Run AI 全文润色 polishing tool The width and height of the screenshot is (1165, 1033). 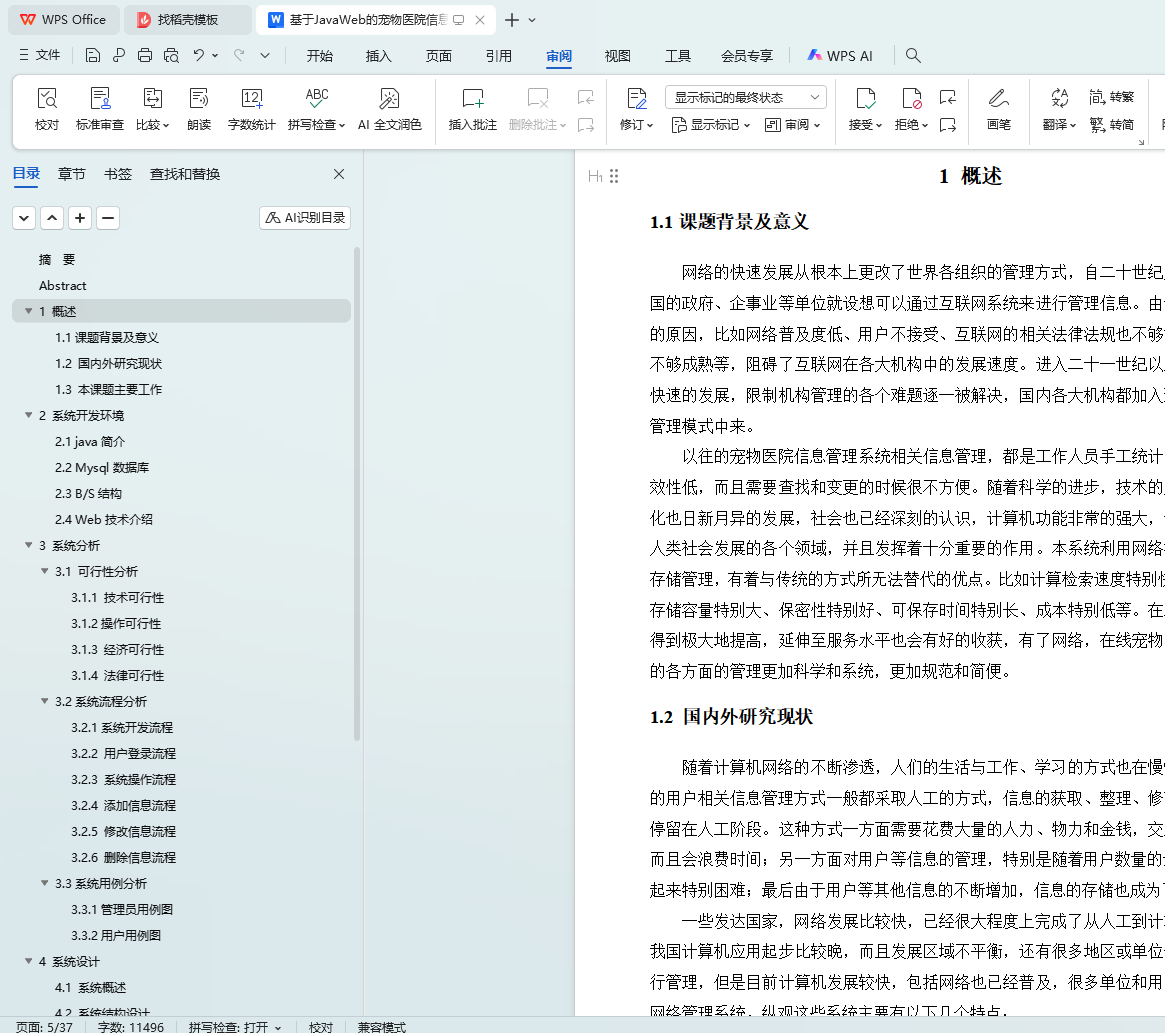[389, 109]
